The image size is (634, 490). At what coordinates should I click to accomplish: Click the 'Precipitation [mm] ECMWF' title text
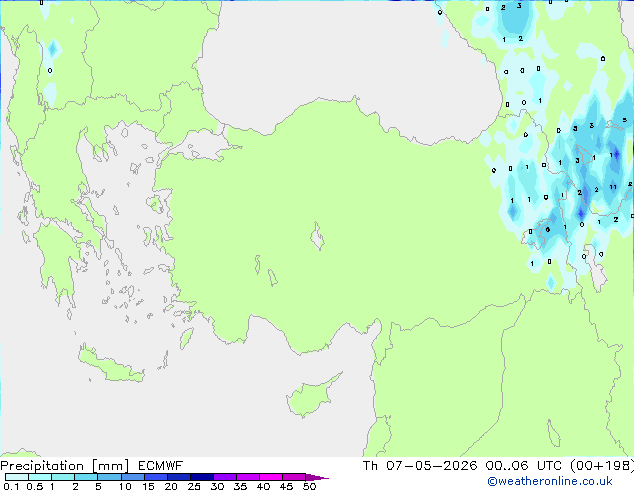pyautogui.click(x=92, y=466)
